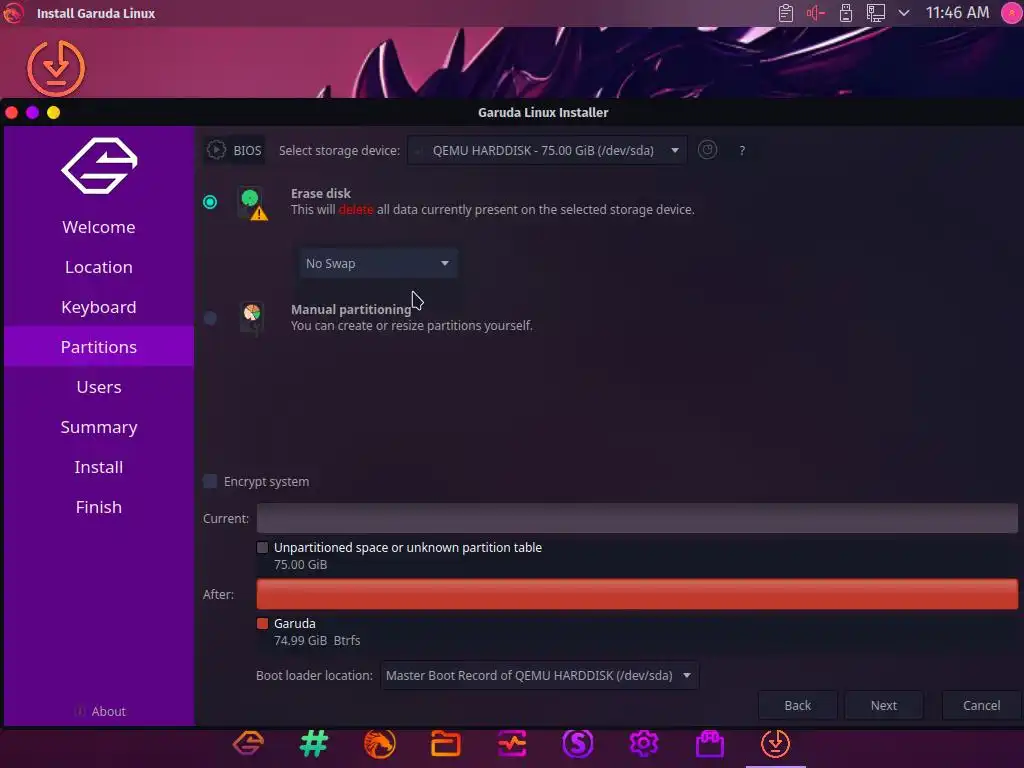Viewport: 1024px width, 768px height.
Task: Click the muted volume tray icon
Action: coord(816,13)
